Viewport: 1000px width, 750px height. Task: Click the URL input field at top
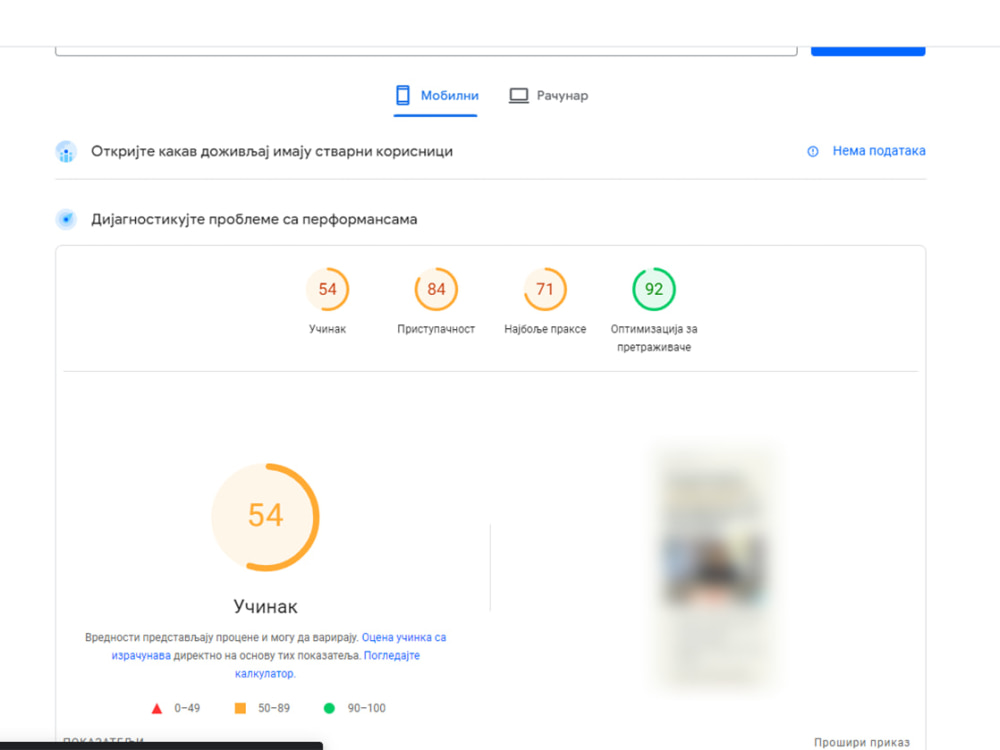point(426,50)
